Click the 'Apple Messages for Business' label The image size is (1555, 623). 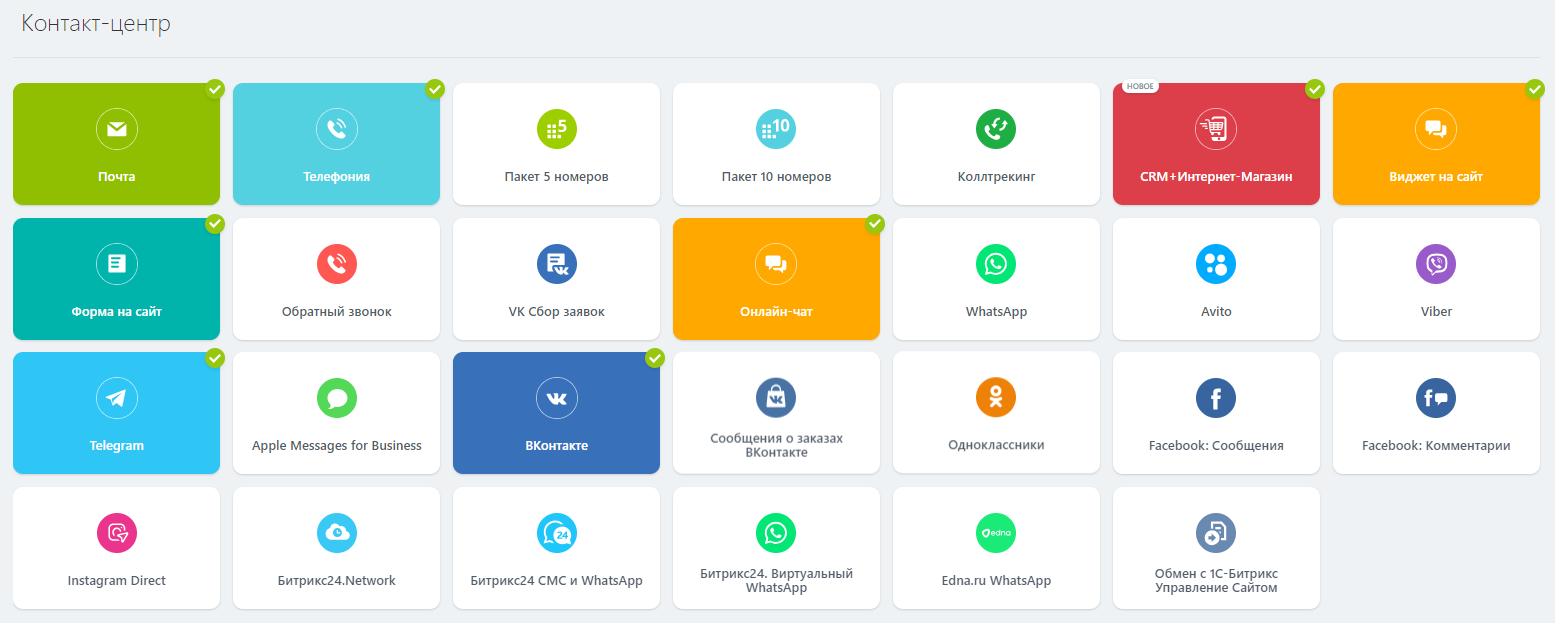[x=336, y=446]
